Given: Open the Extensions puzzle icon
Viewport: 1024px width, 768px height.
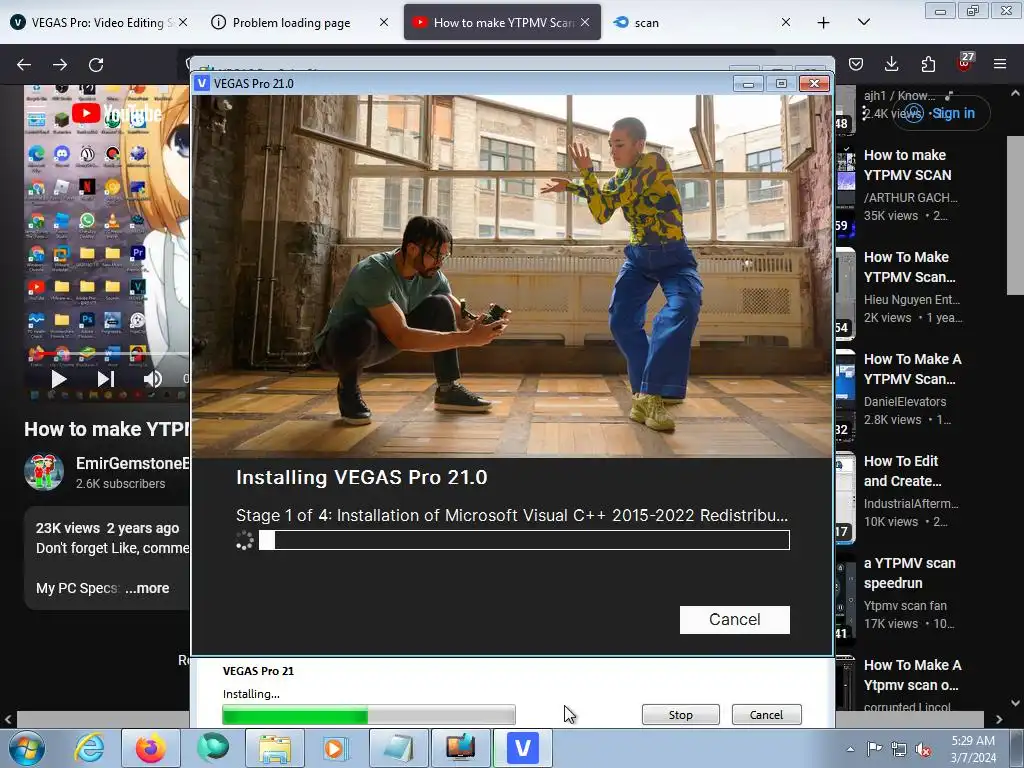Looking at the screenshot, I should [928, 64].
